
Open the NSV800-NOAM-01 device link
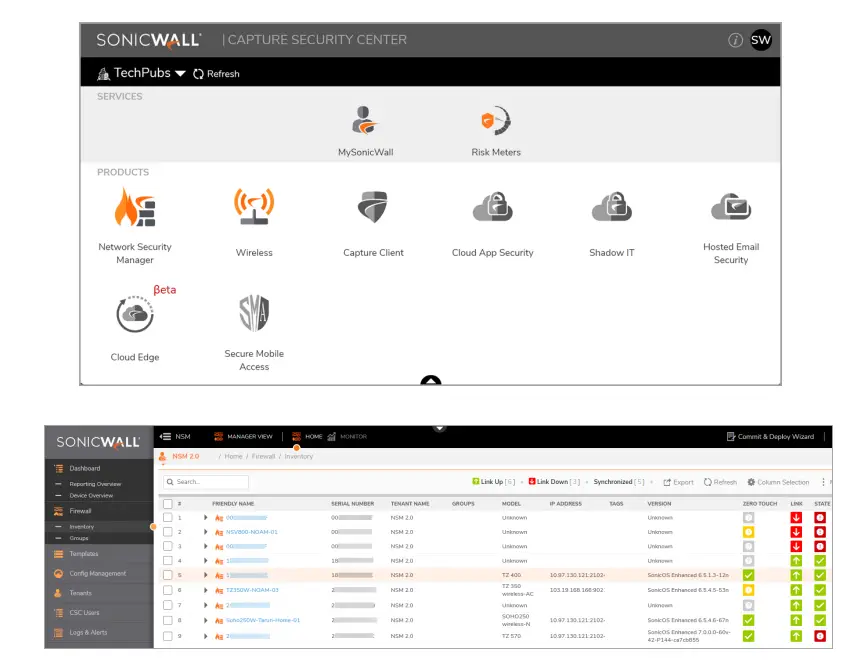pyautogui.click(x=251, y=532)
